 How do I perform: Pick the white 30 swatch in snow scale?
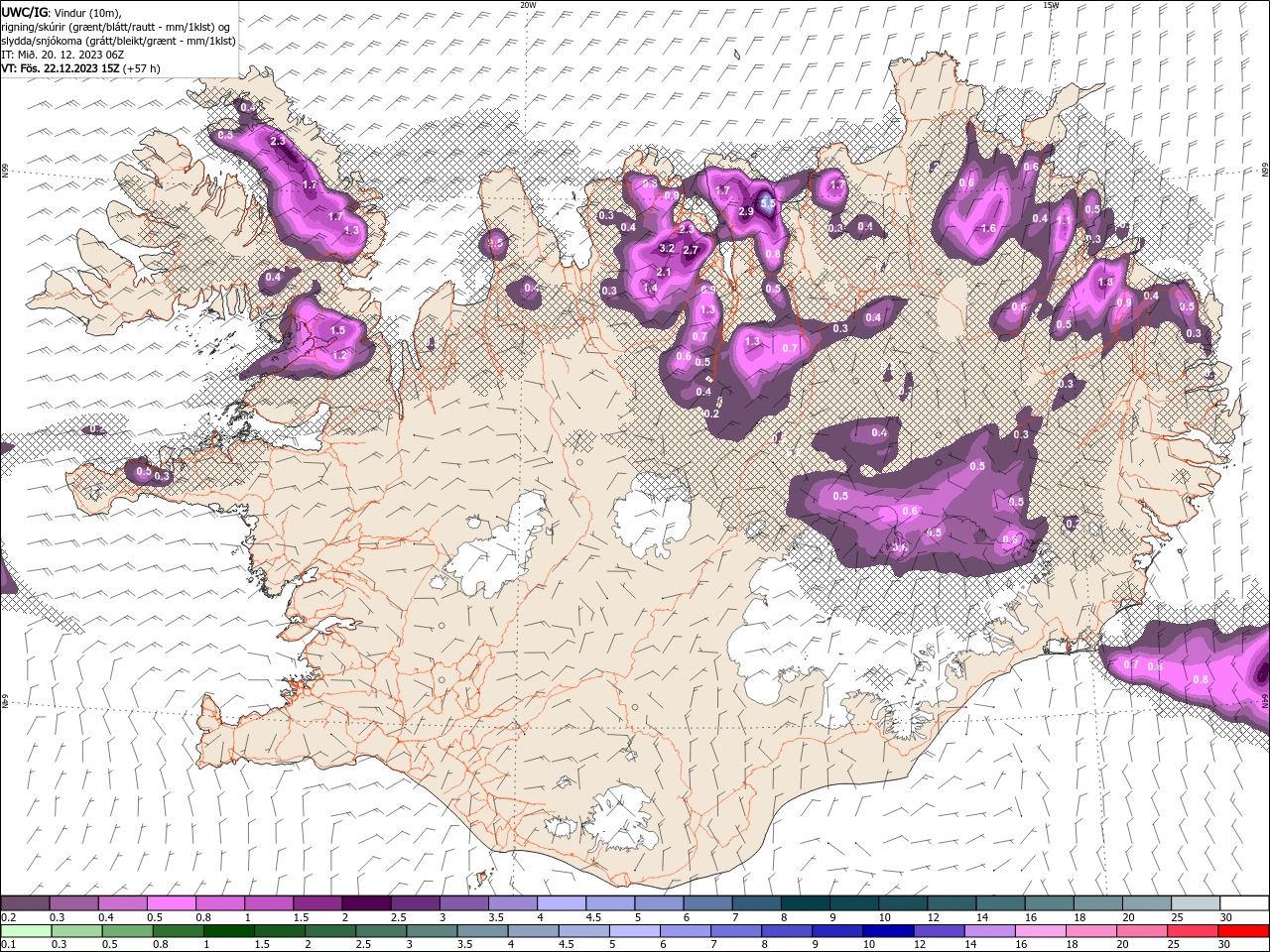pos(1244,903)
